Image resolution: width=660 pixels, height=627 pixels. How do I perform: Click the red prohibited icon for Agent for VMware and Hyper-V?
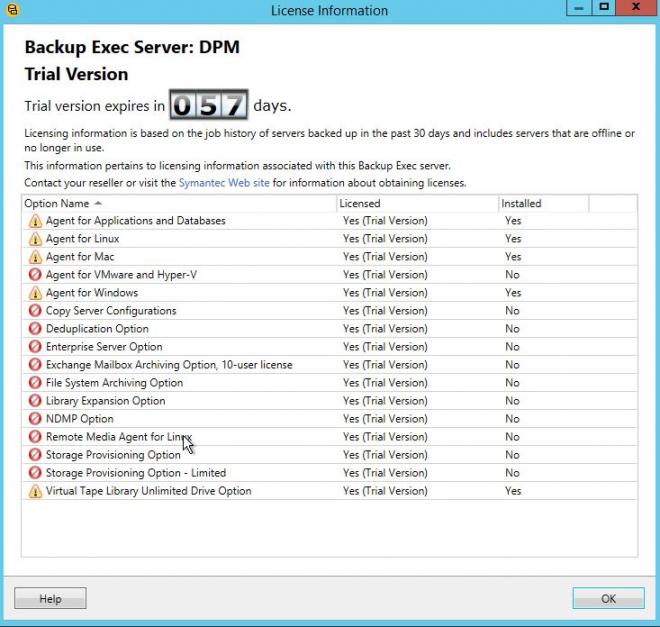(x=36, y=275)
